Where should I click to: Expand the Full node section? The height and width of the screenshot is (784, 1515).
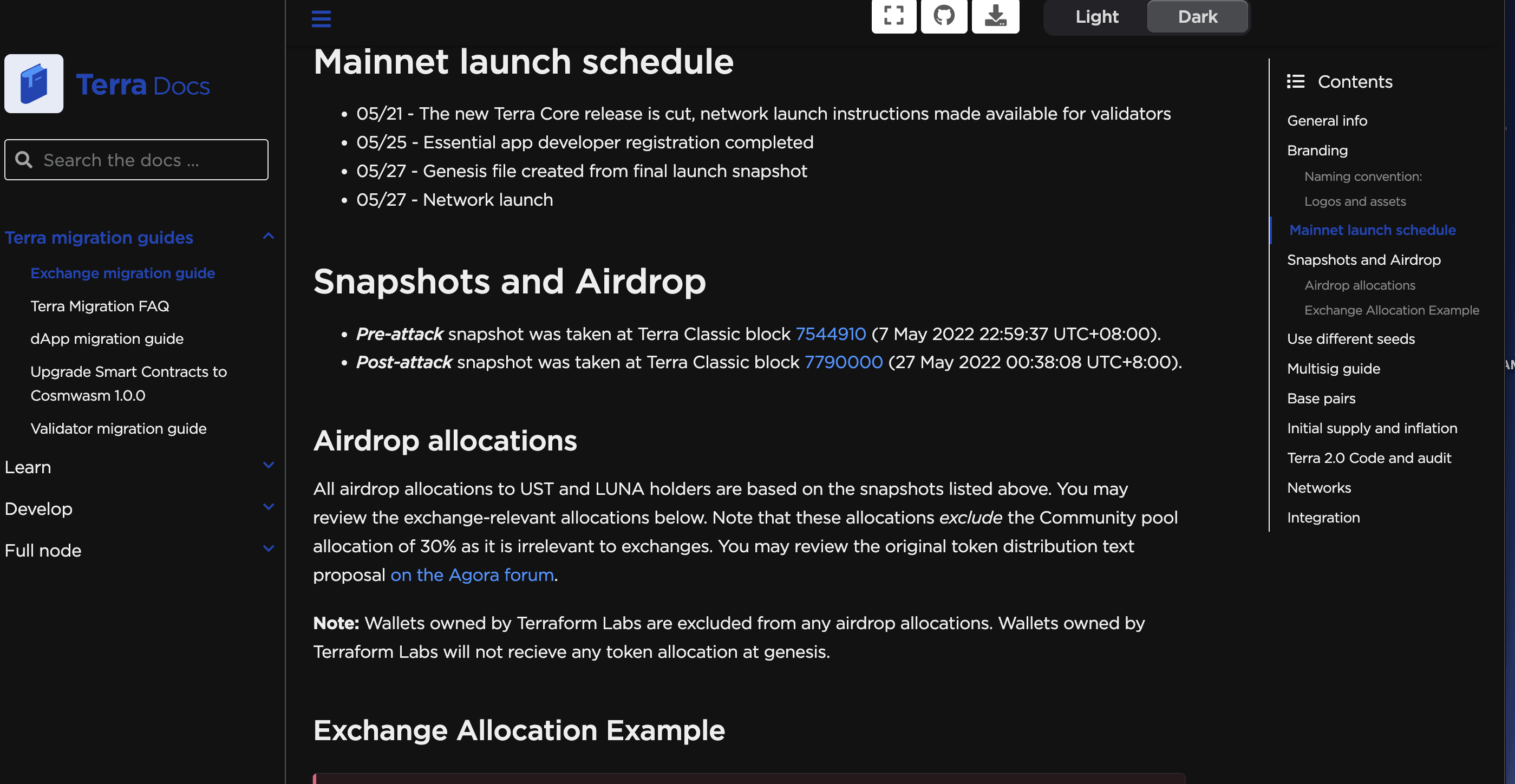click(268, 548)
